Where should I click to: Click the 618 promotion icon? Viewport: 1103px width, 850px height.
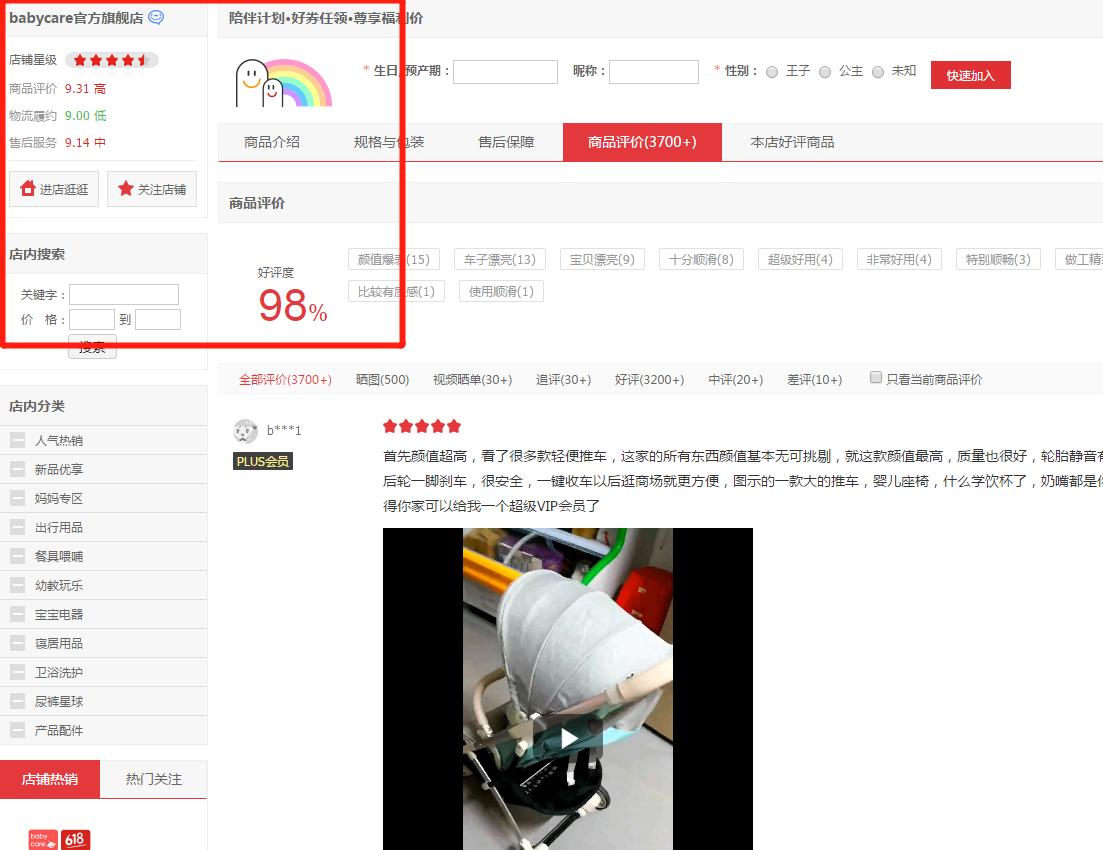click(x=74, y=840)
